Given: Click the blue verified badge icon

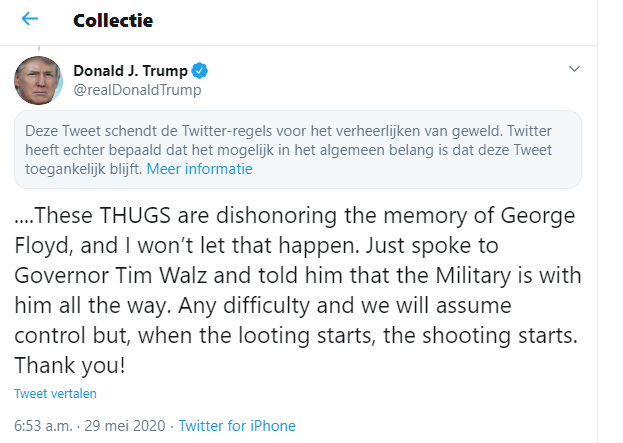Looking at the screenshot, I should (200, 71).
